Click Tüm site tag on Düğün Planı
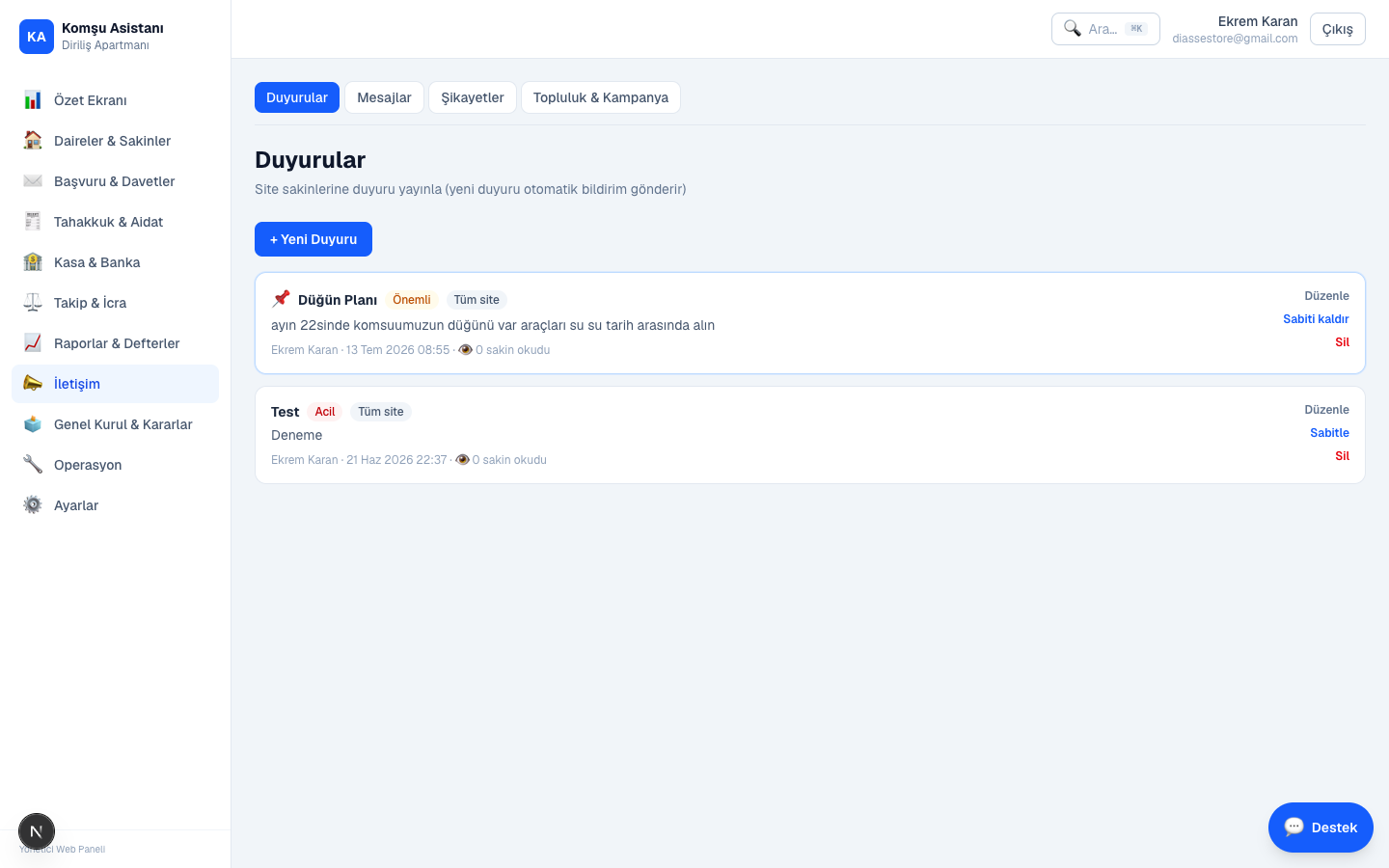 coord(477,300)
